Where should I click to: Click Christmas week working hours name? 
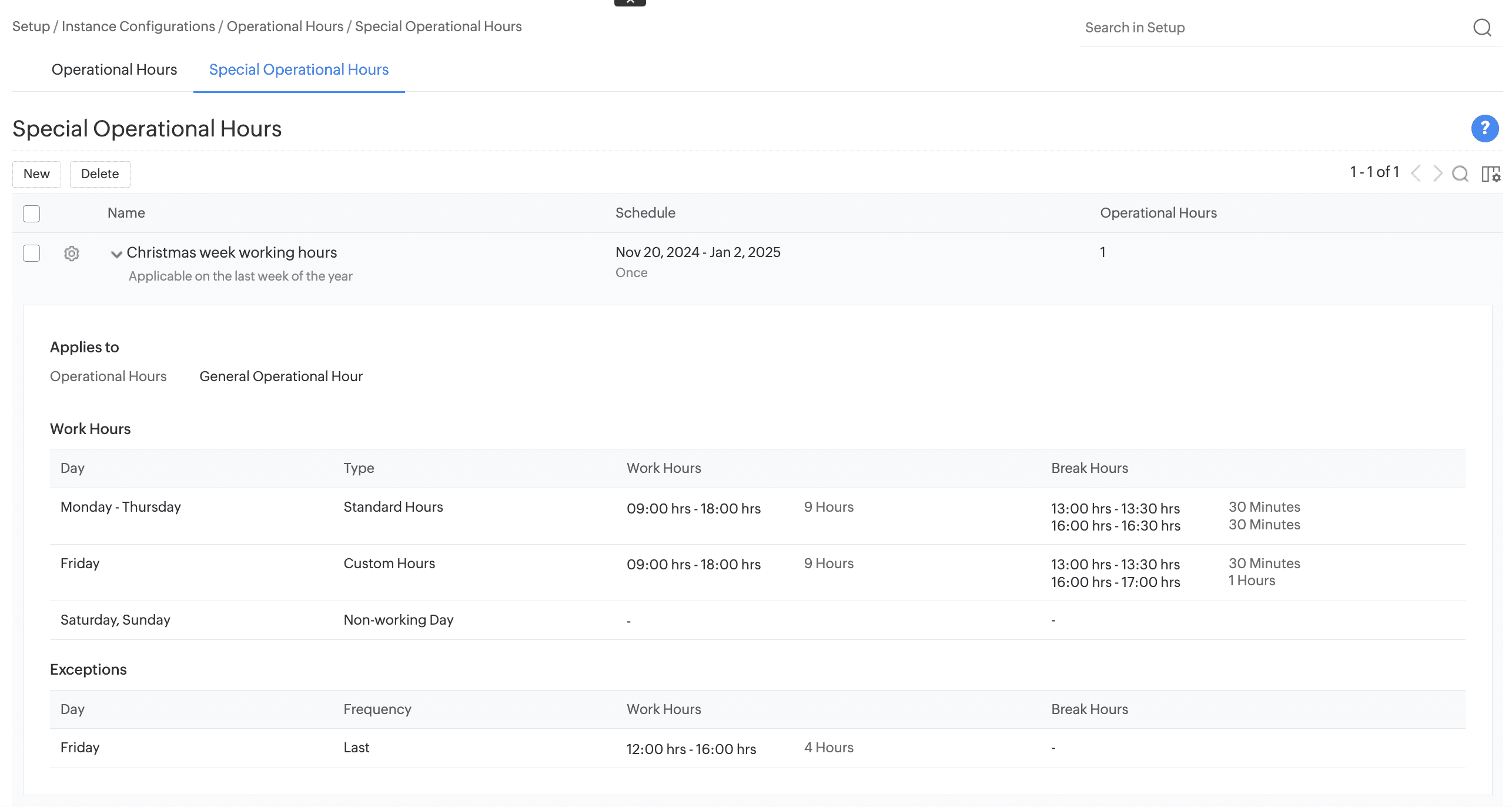[x=232, y=252]
